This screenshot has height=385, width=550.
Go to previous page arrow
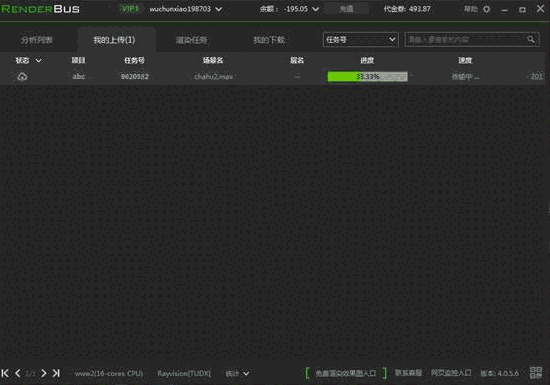[18, 373]
